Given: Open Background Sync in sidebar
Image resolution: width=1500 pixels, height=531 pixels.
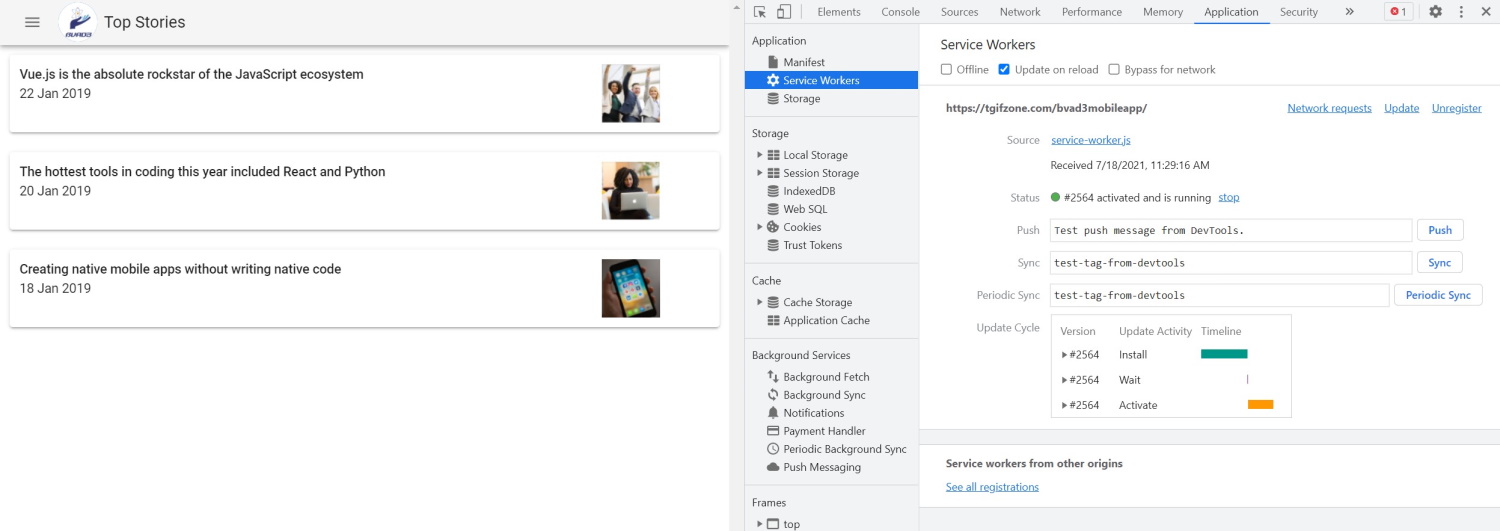Looking at the screenshot, I should click(x=824, y=395).
